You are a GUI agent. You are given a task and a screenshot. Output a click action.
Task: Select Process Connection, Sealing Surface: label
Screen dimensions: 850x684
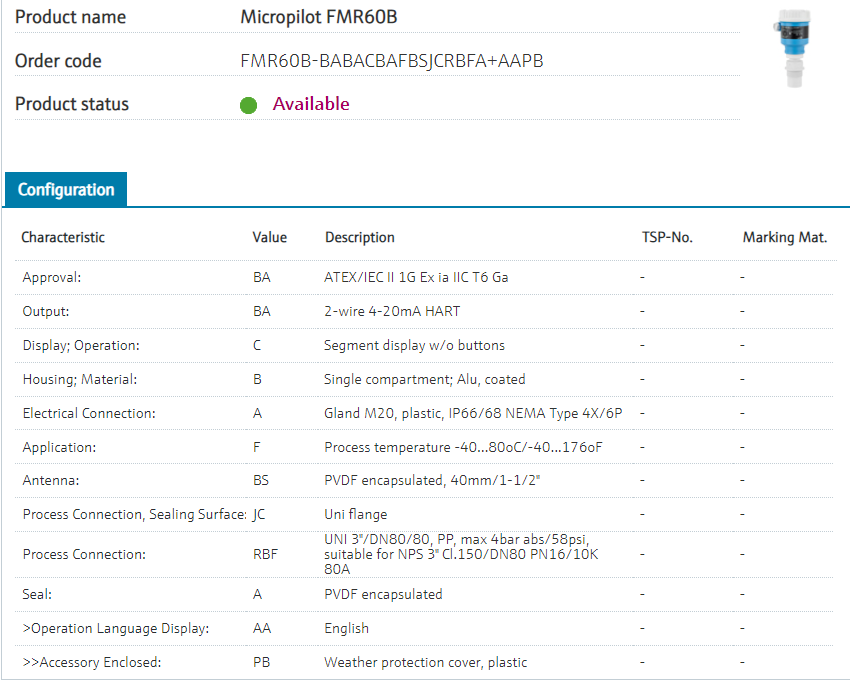tap(134, 514)
